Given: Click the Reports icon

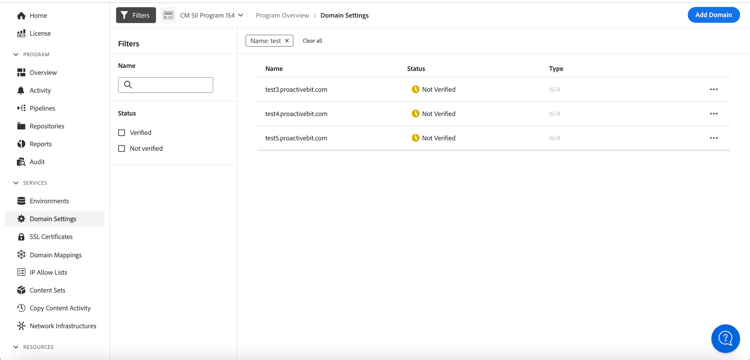Looking at the screenshot, I should pos(21,144).
